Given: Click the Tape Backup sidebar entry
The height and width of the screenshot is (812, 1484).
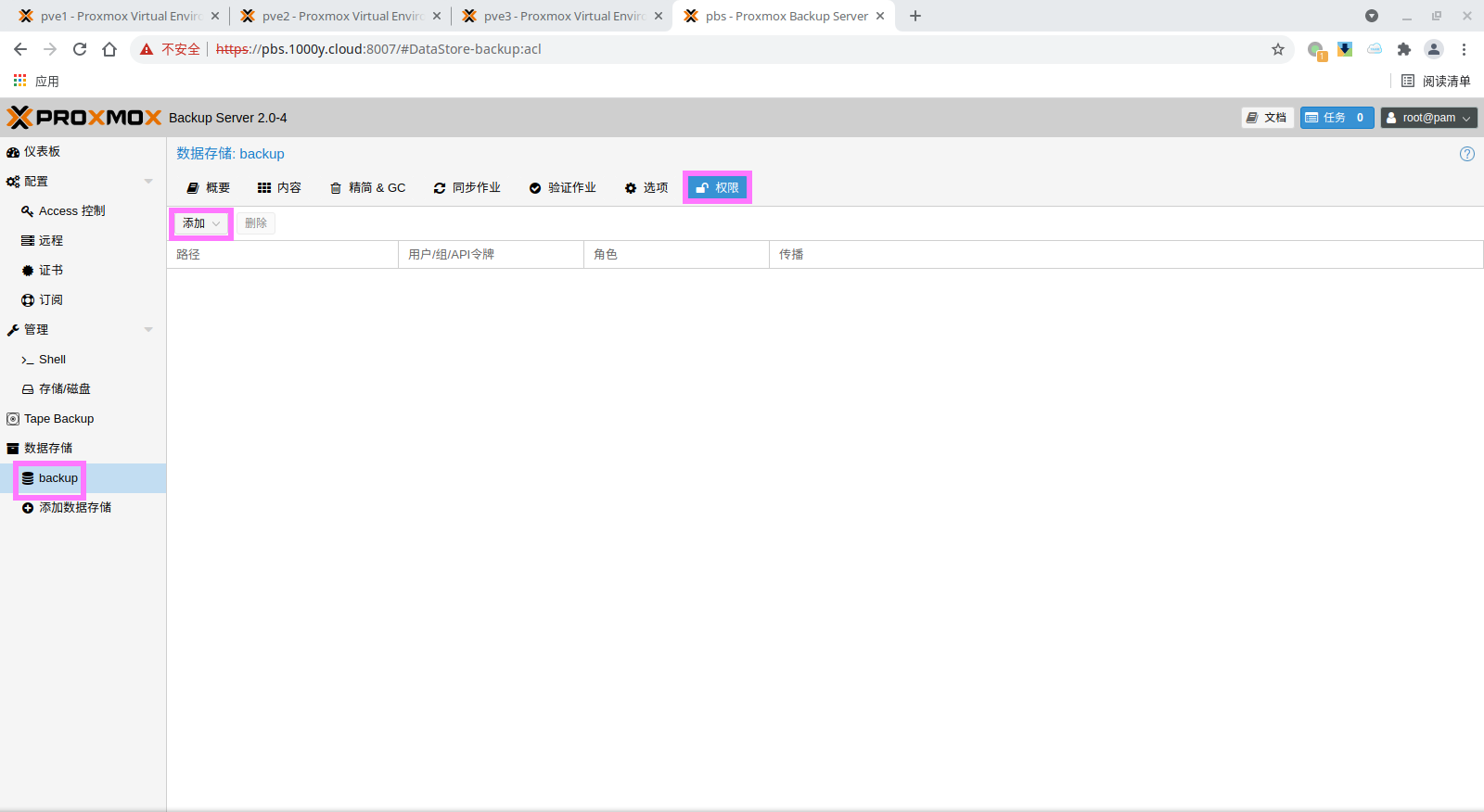Looking at the screenshot, I should click(x=58, y=419).
